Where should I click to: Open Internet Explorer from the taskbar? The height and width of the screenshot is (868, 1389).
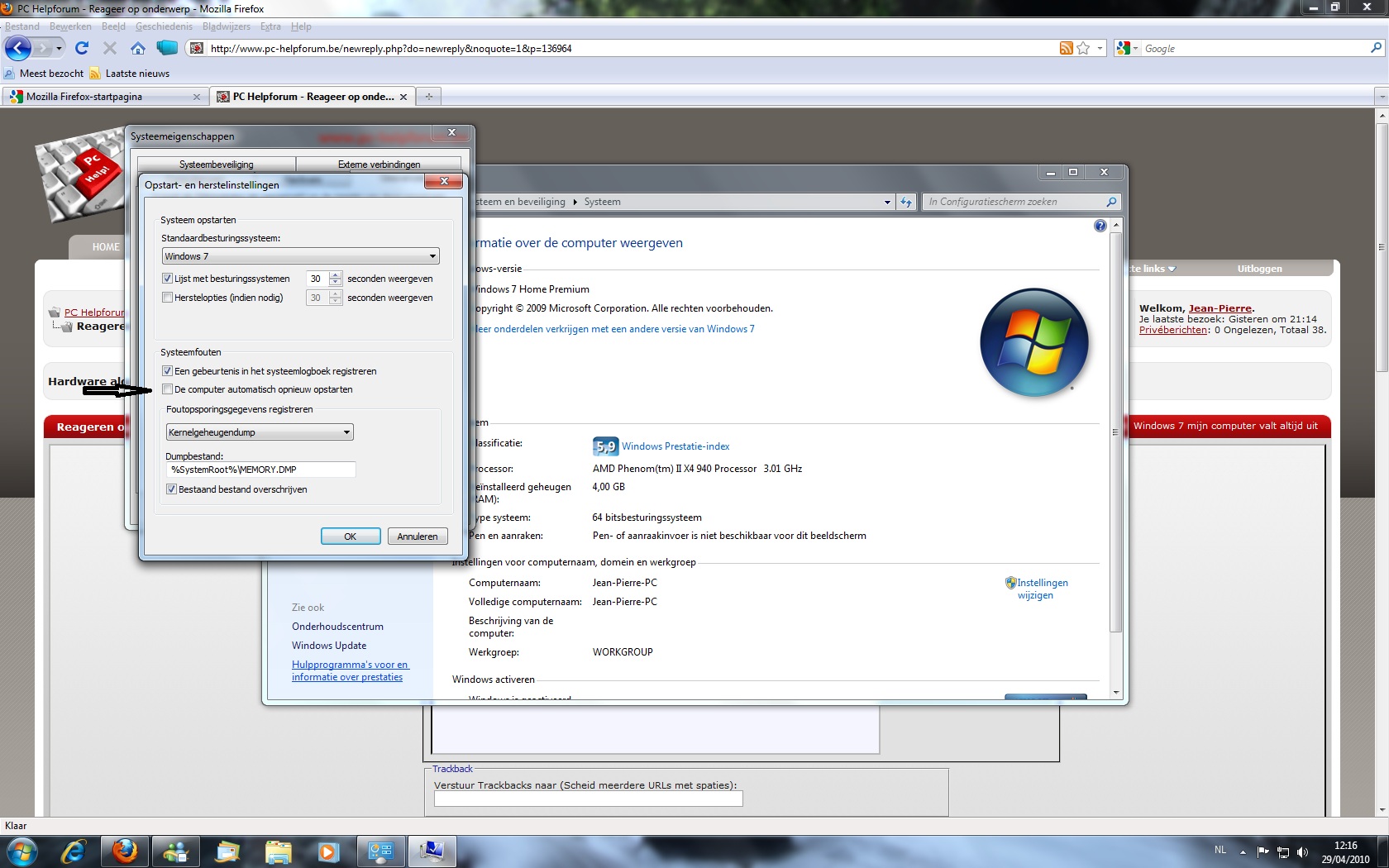(x=74, y=851)
